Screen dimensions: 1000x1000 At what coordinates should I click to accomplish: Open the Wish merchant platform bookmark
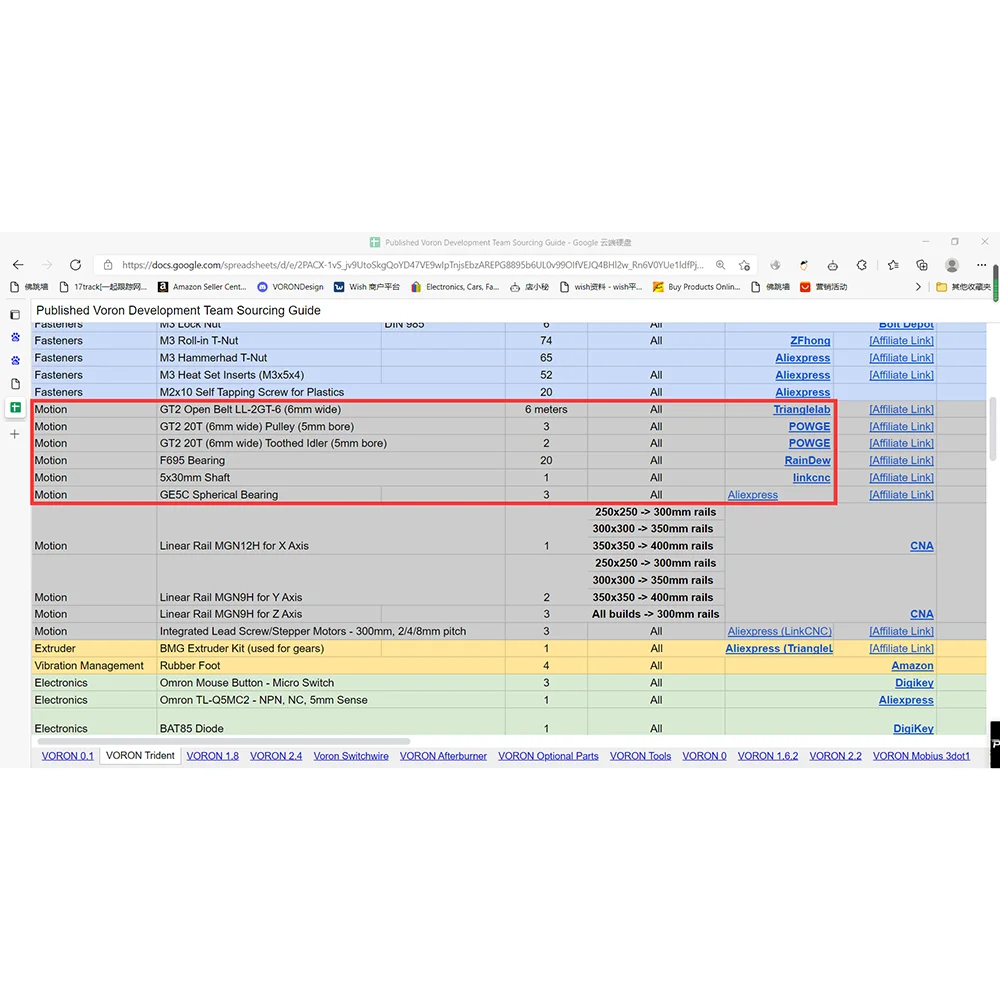coord(367,287)
